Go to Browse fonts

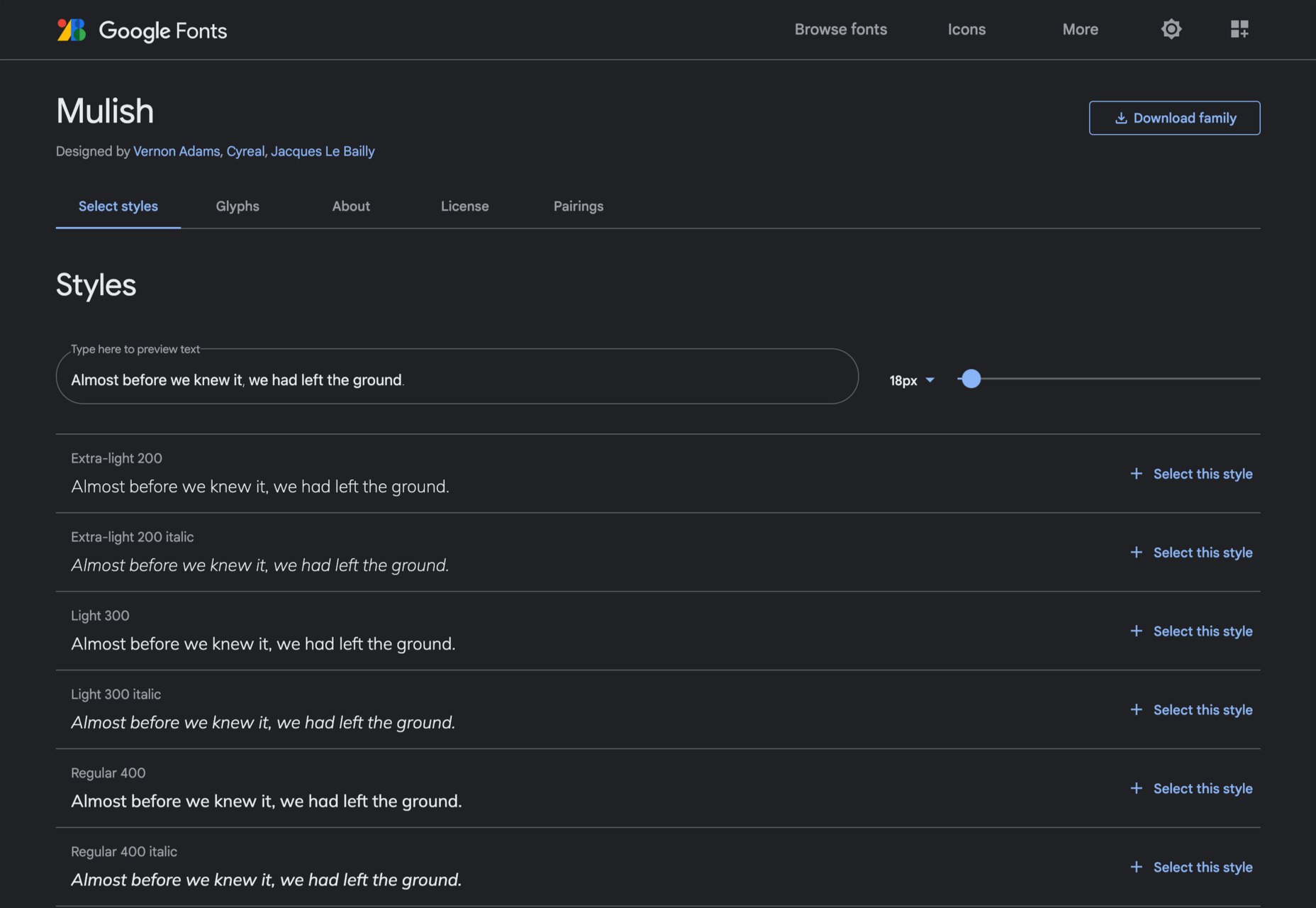click(841, 29)
